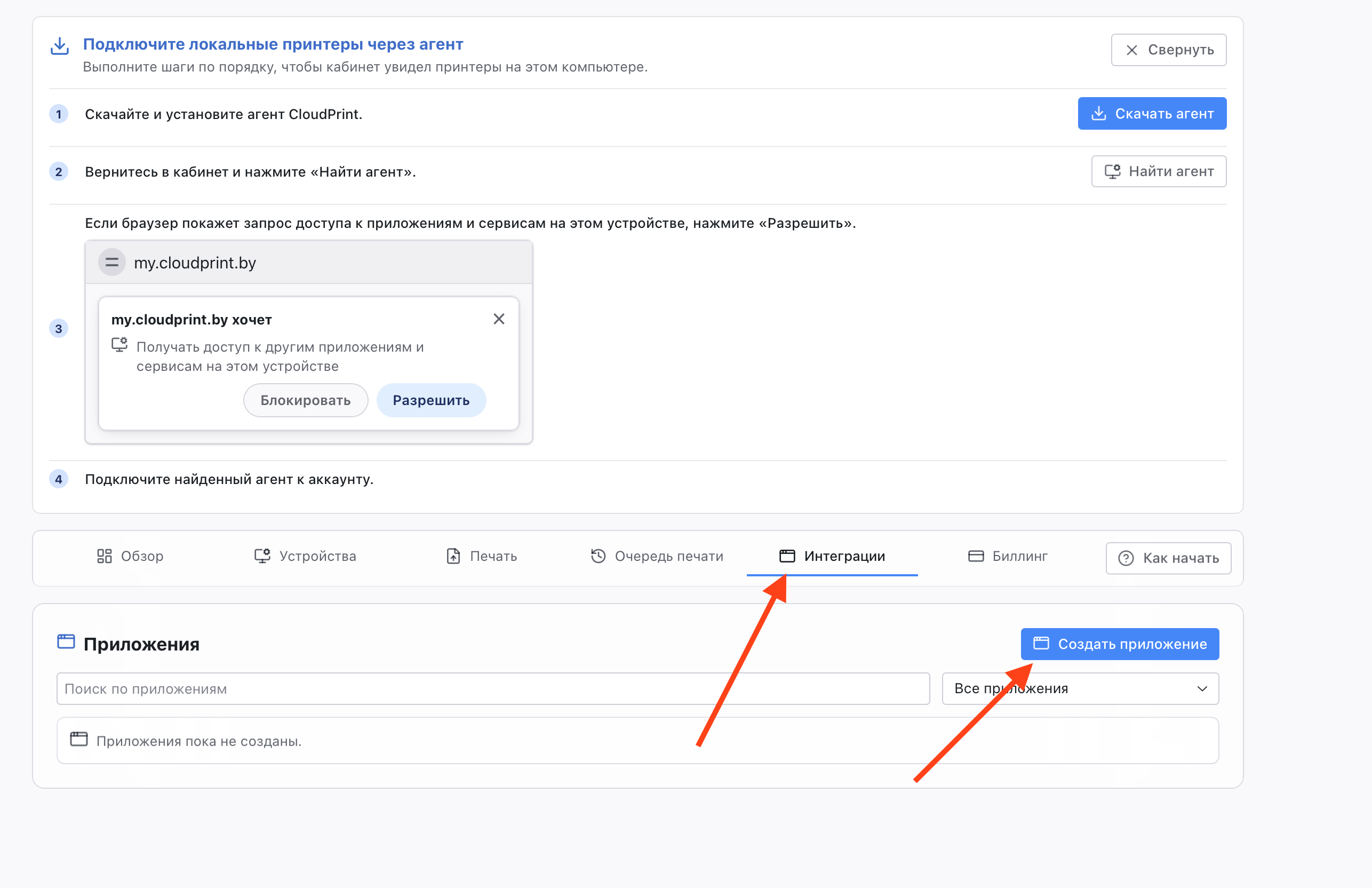The image size is (1372, 888).
Task: Click the download icon beside the panel title
Action: coord(60,46)
